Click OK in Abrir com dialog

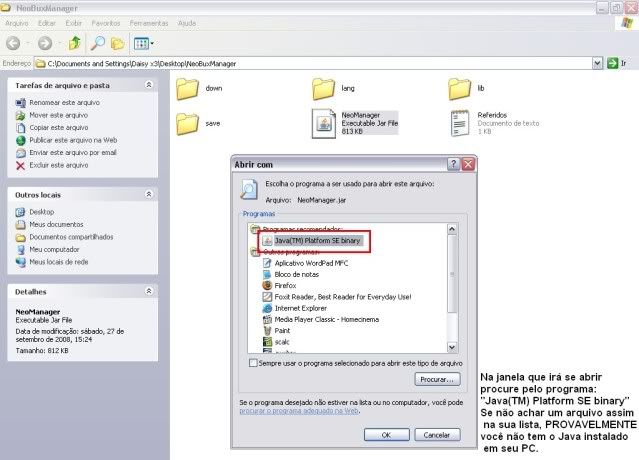pyautogui.click(x=386, y=435)
